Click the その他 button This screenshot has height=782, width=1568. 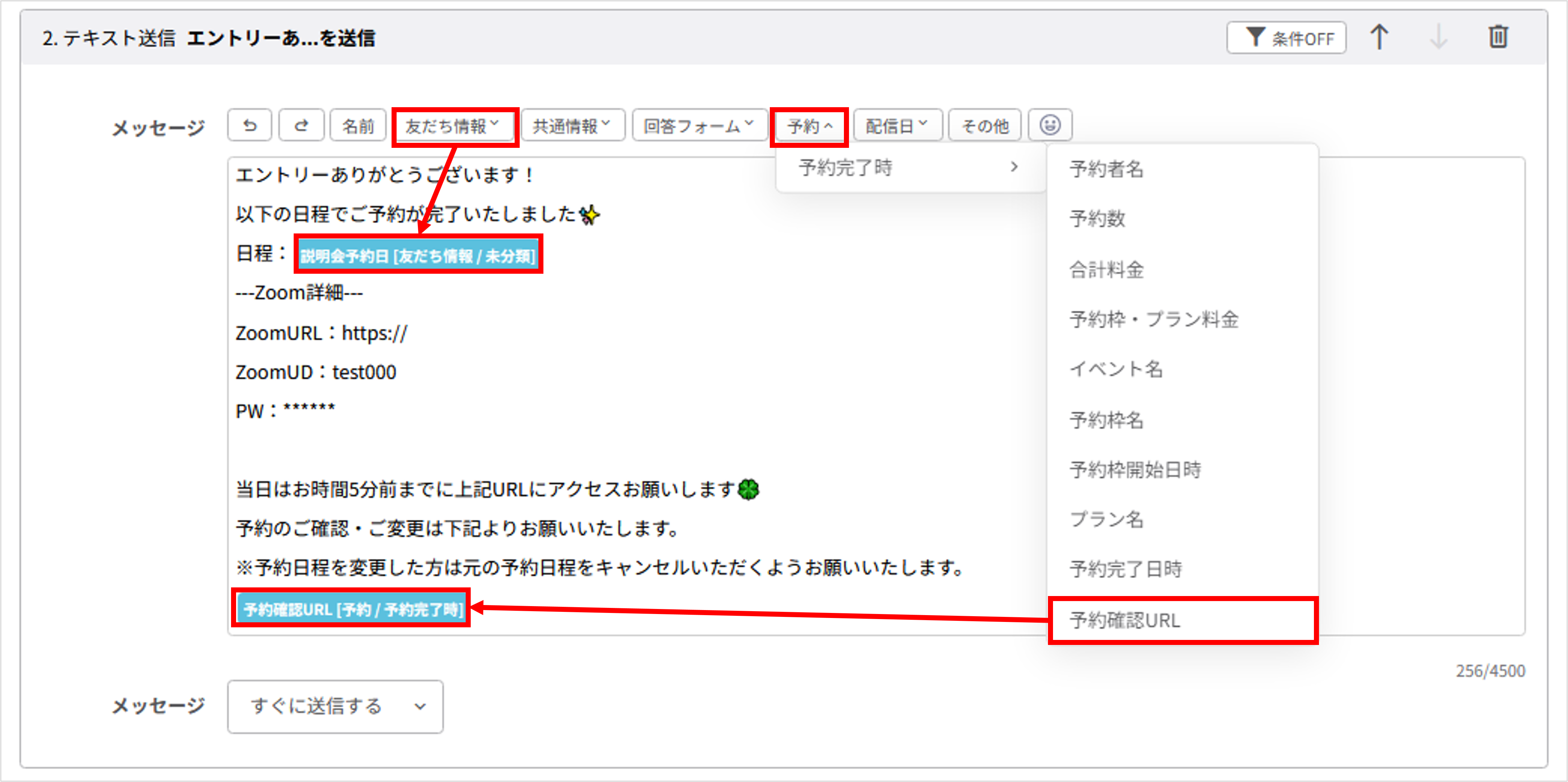985,126
